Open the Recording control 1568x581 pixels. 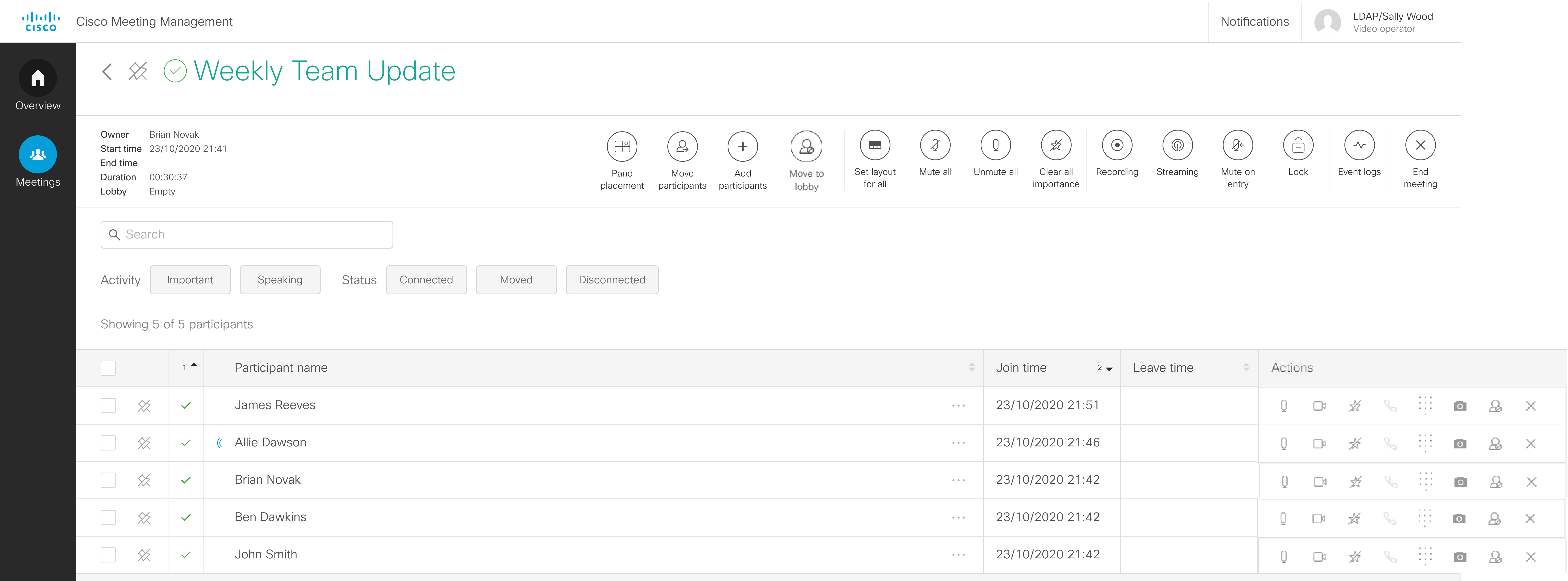click(x=1117, y=146)
